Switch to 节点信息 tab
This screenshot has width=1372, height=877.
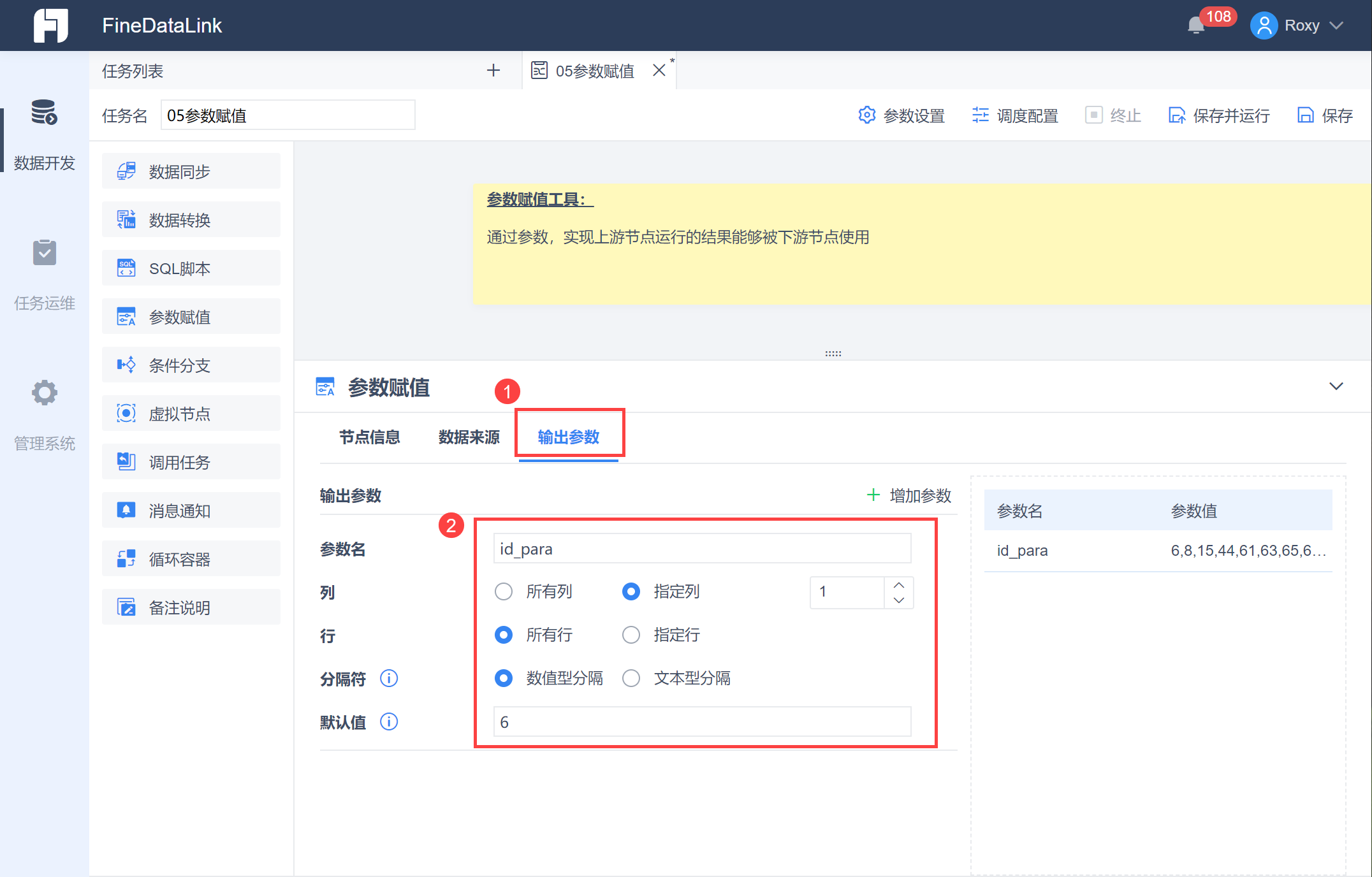(369, 437)
